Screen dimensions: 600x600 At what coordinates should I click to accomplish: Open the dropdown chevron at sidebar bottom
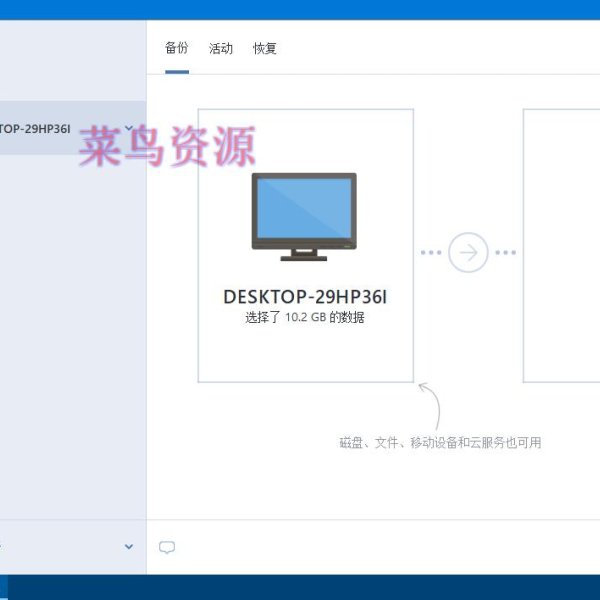(129, 547)
